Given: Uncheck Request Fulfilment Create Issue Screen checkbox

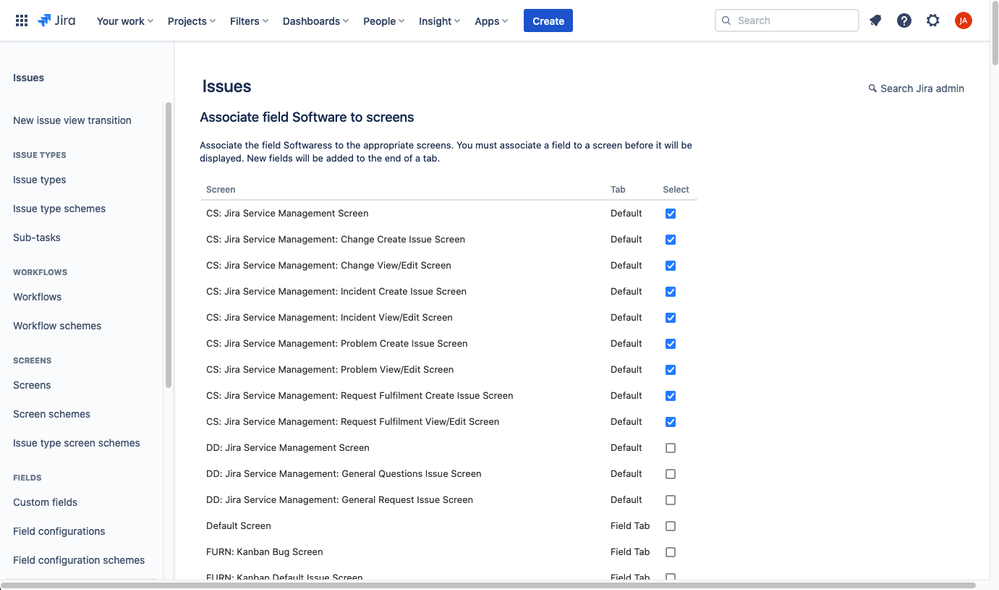Looking at the screenshot, I should tap(670, 396).
